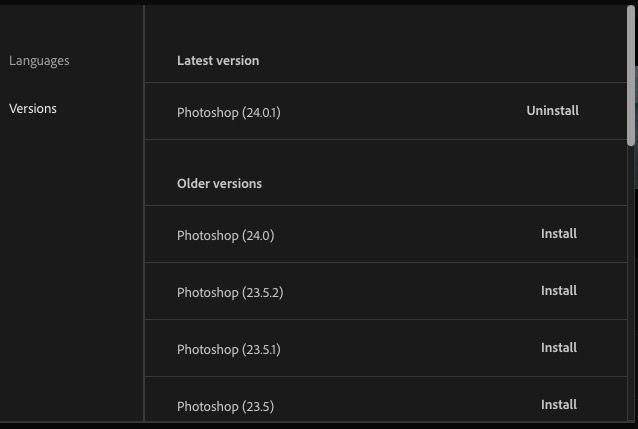Click the Older versions heading
The image size is (638, 429).
coord(219,184)
